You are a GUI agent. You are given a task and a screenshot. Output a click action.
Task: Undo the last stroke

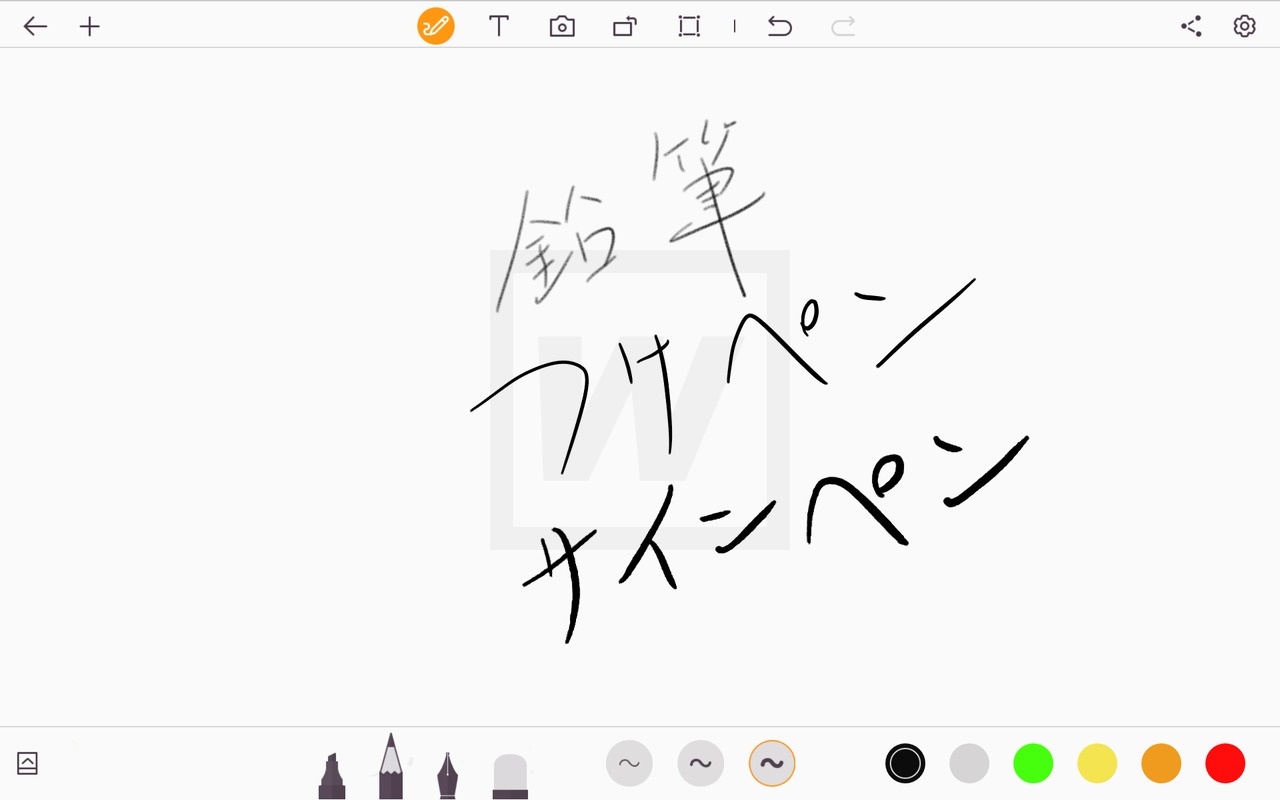pos(780,27)
